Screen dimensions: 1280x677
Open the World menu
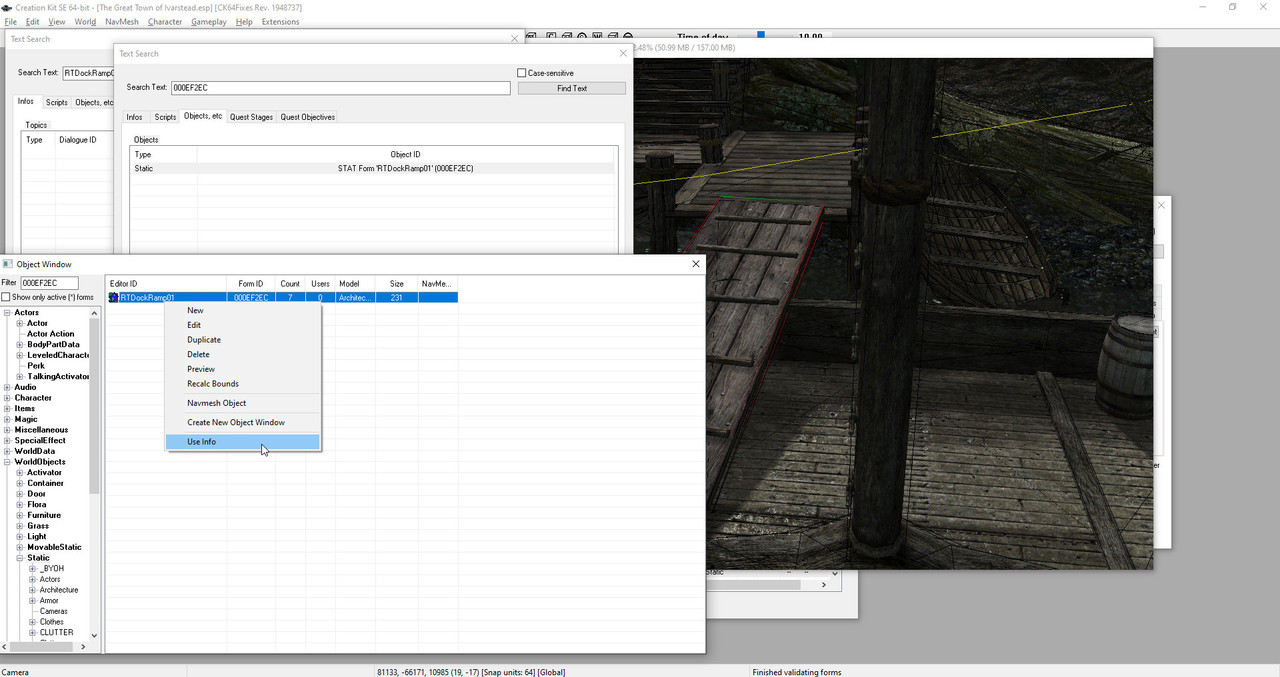(x=85, y=22)
